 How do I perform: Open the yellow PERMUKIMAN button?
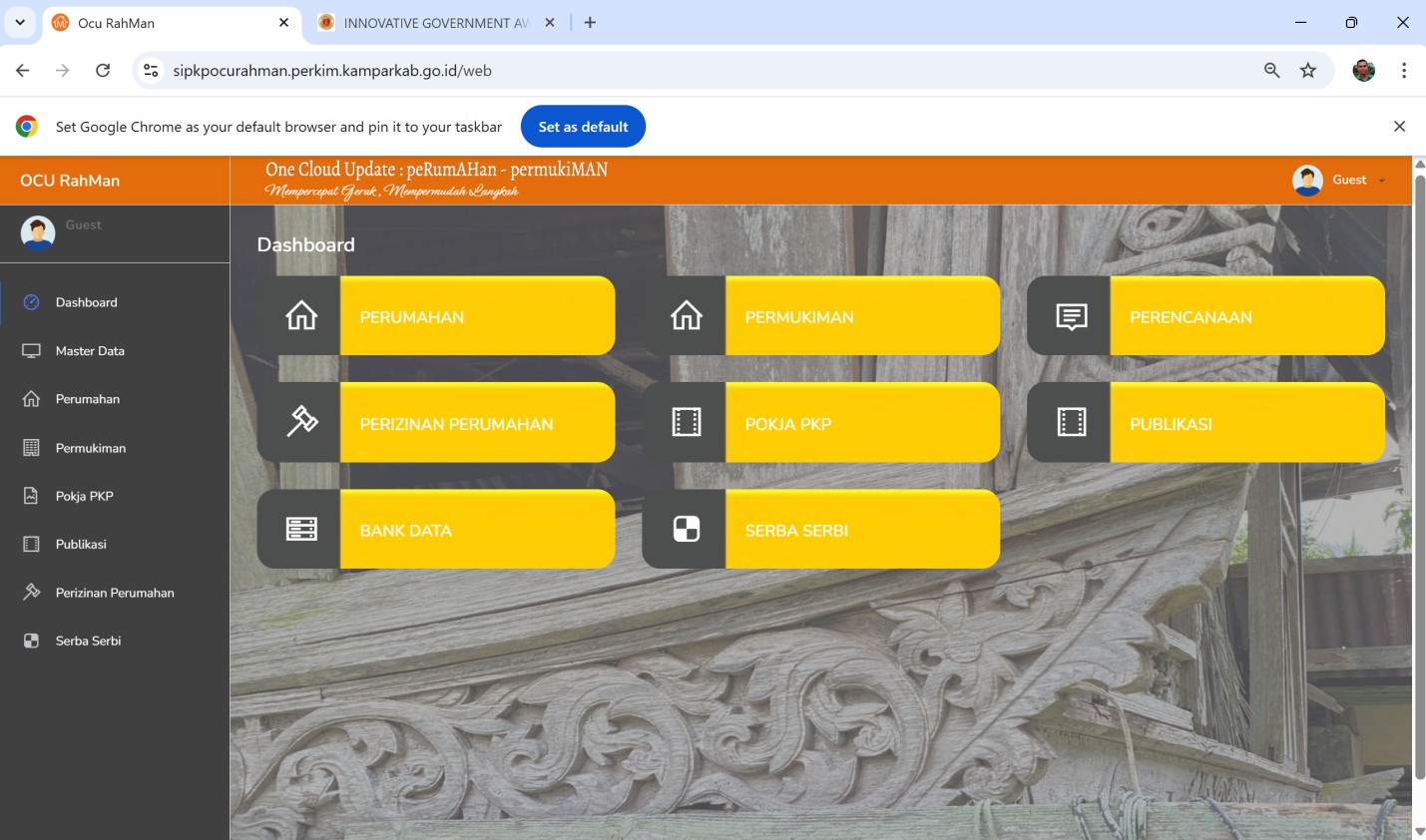click(861, 316)
